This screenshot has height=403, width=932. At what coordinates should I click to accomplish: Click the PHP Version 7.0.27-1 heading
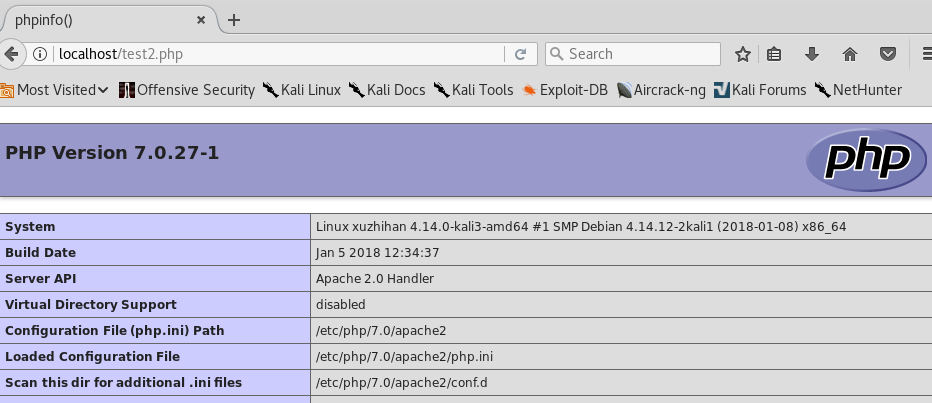pyautogui.click(x=112, y=153)
